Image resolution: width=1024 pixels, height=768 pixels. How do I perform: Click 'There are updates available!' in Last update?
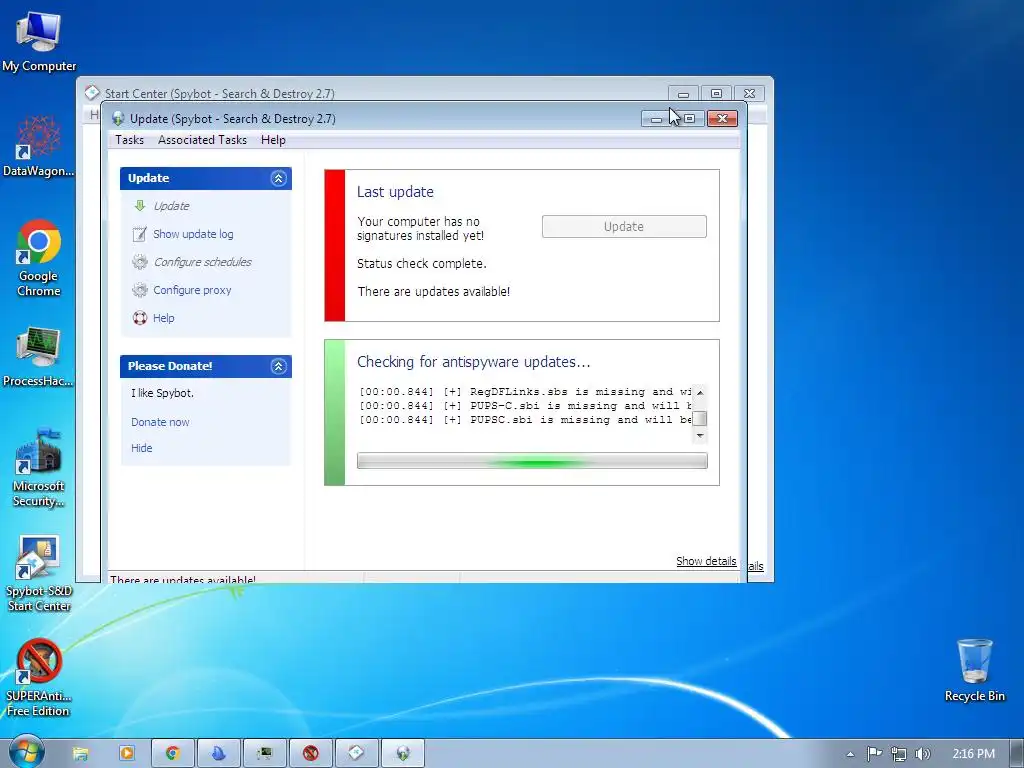point(434,291)
